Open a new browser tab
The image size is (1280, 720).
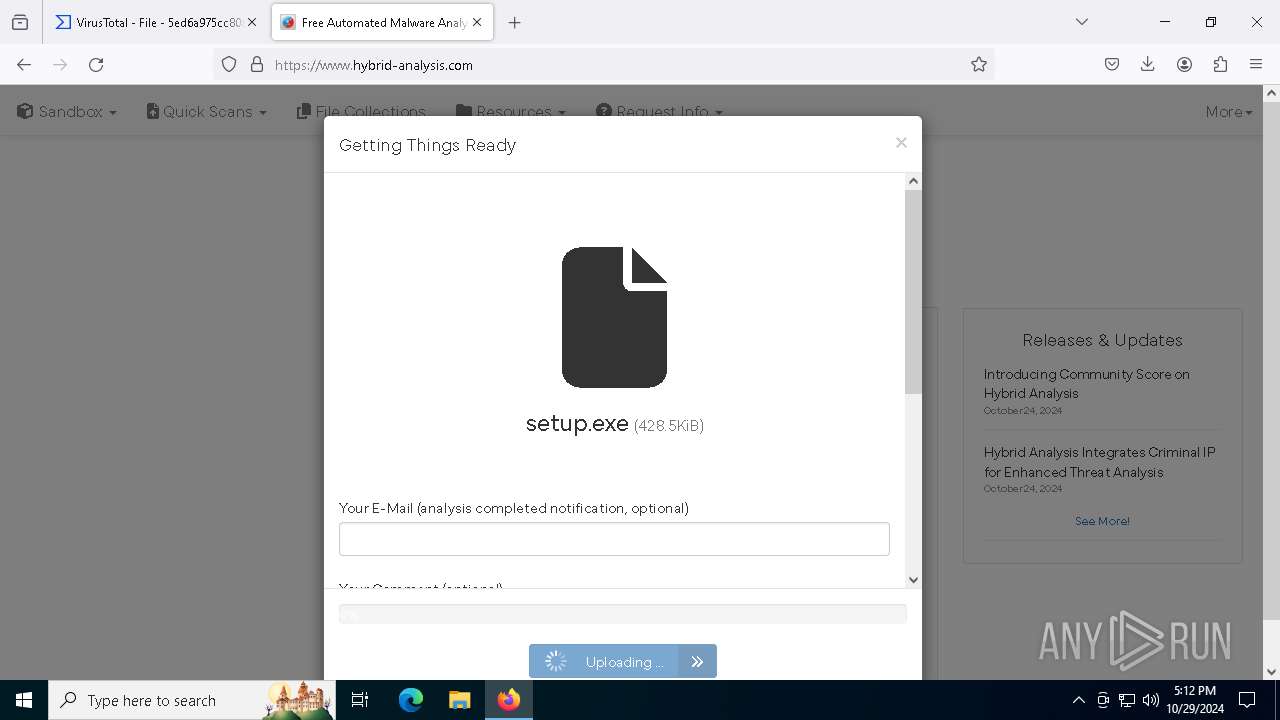pyautogui.click(x=515, y=22)
